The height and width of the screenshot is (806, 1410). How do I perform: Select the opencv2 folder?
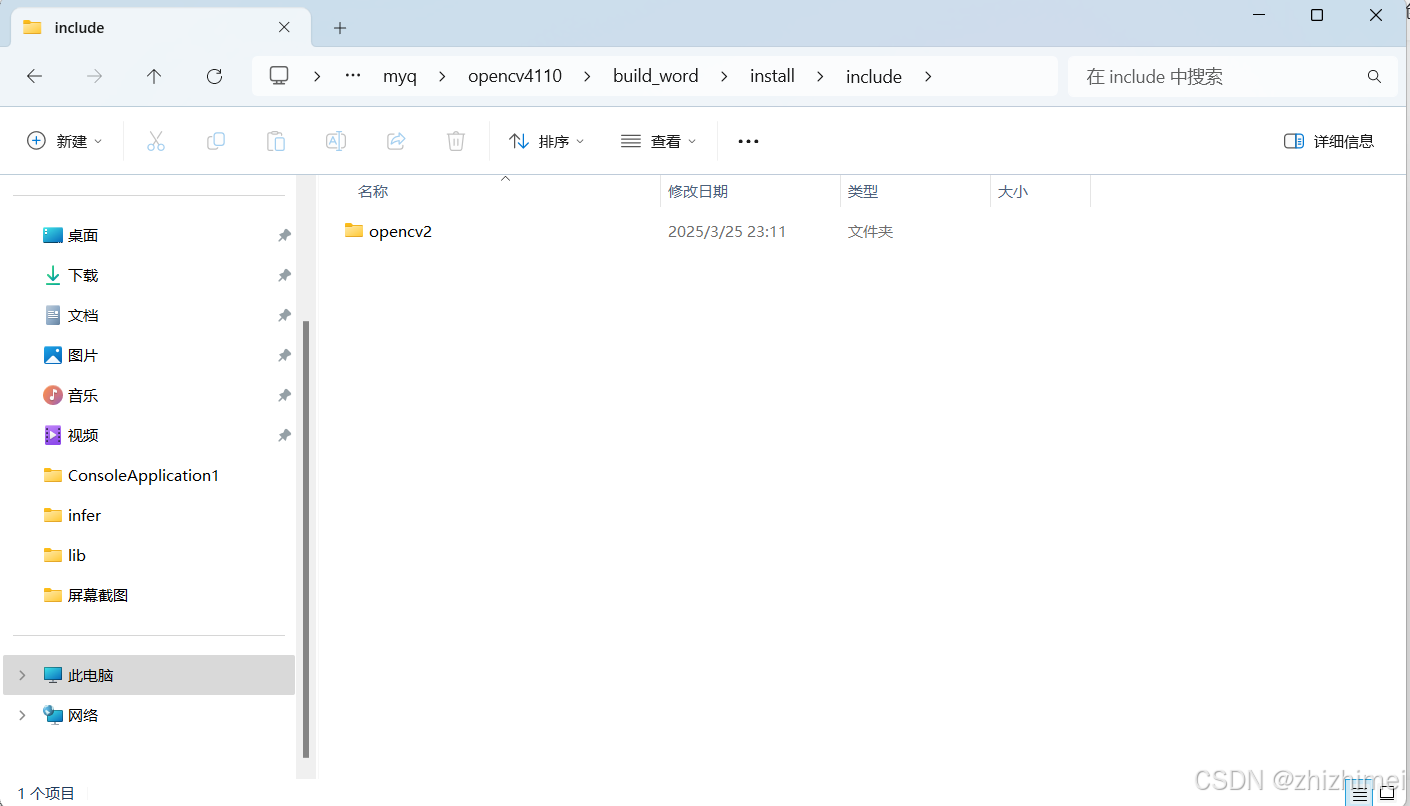pos(400,231)
